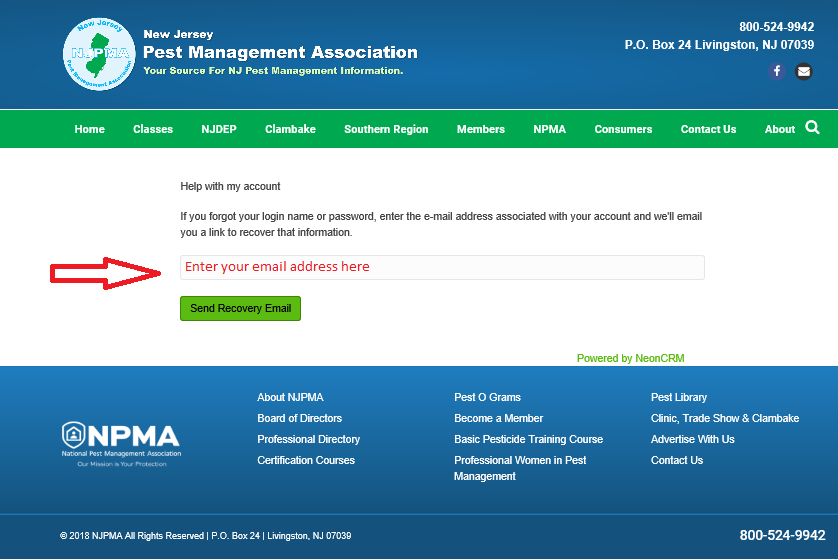Open the Certification Courses link
Image resolution: width=838 pixels, height=560 pixels.
[x=306, y=460]
